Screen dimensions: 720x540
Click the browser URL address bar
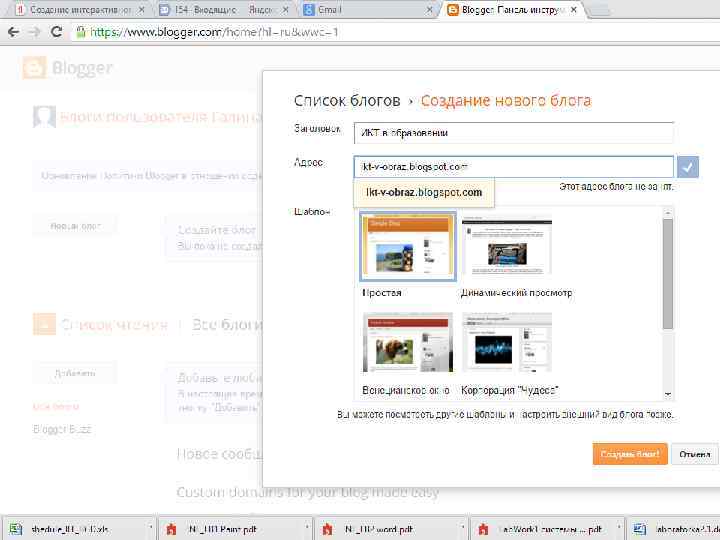[x=395, y=32]
